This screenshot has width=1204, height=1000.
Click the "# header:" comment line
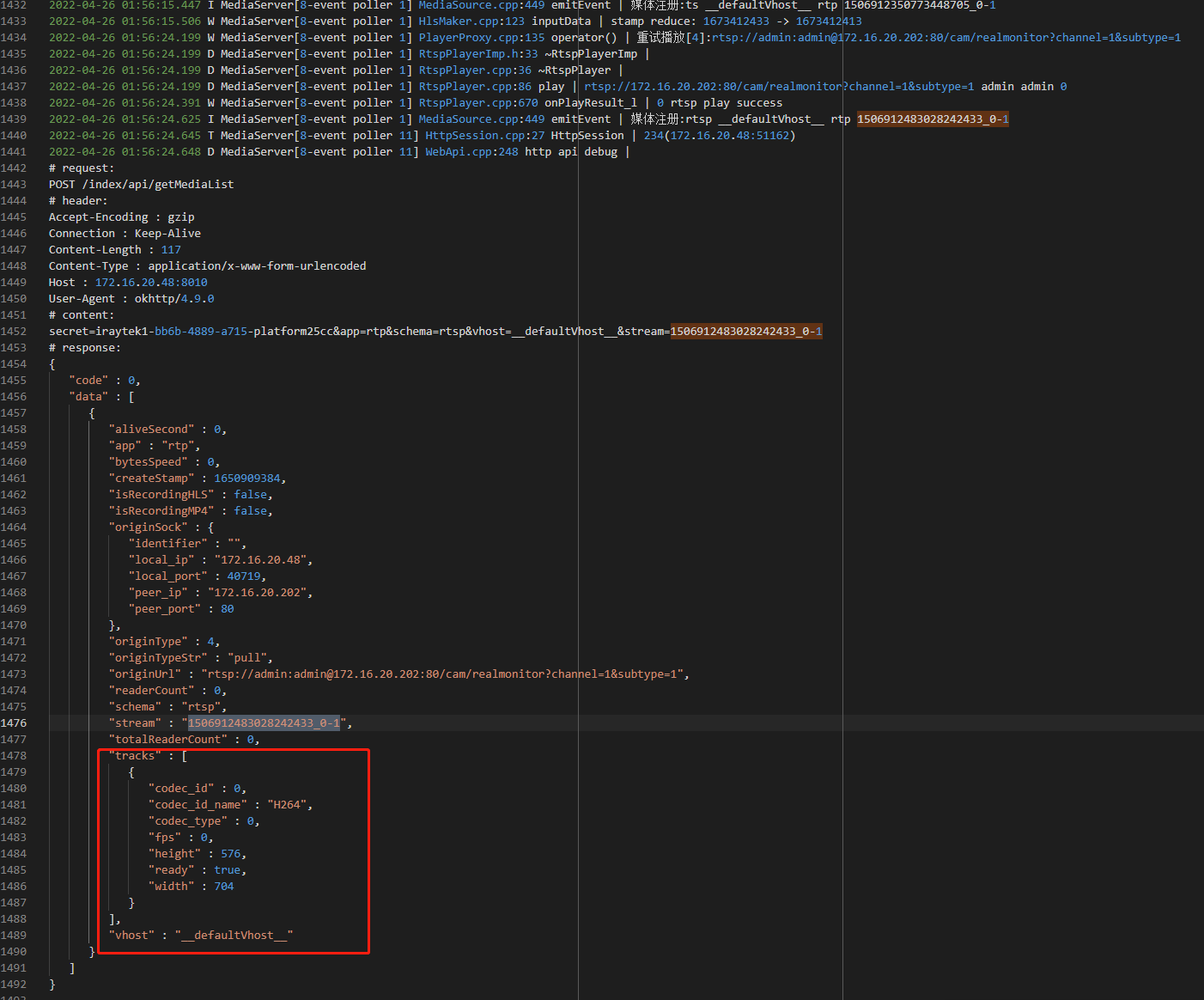point(78,201)
